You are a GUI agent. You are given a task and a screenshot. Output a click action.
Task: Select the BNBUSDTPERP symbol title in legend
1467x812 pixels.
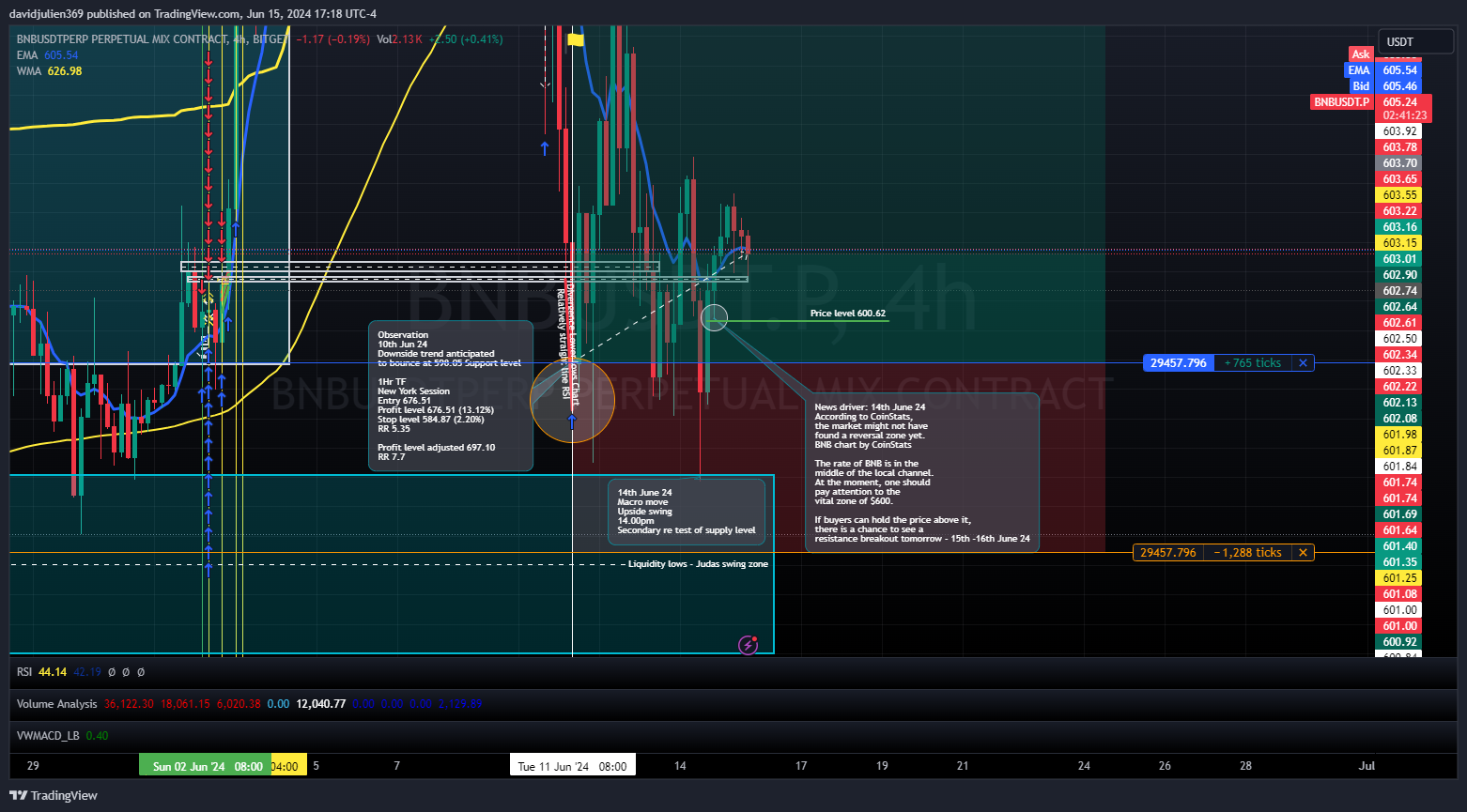click(152, 39)
